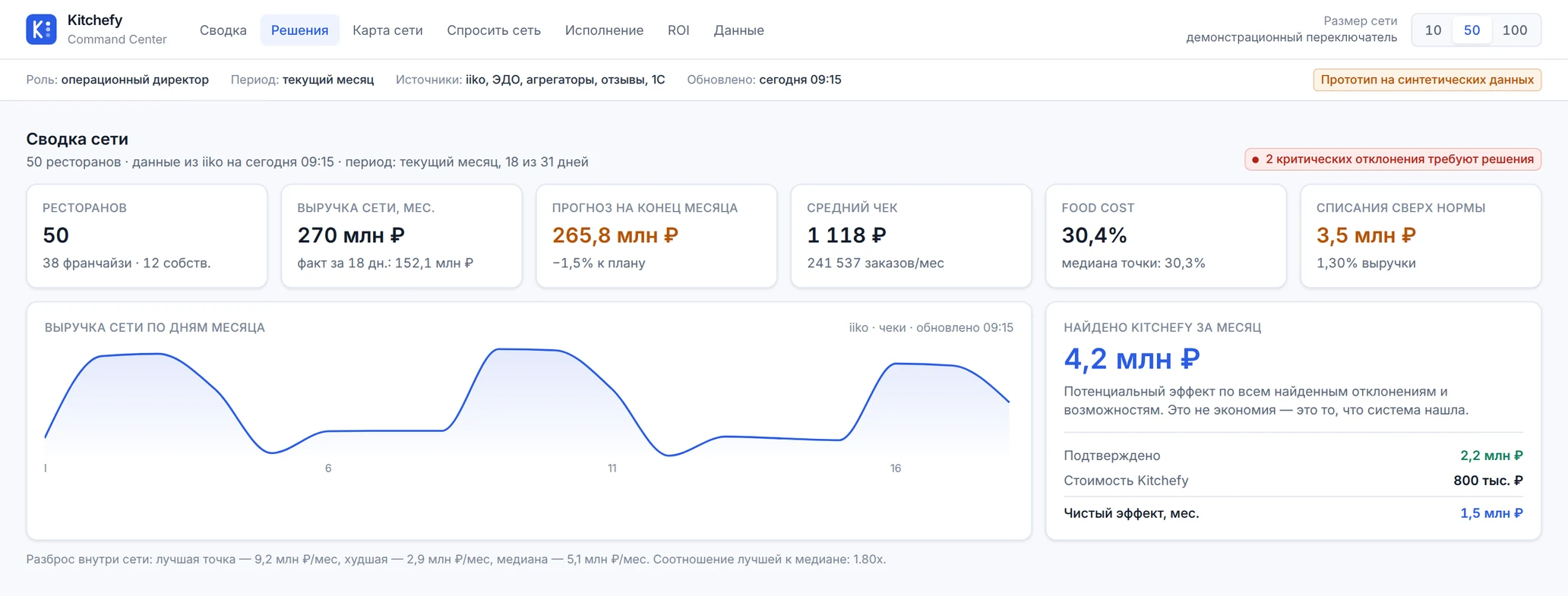Open the Выручка сети metric card
Viewport: 1568px width, 596px height.
[401, 236]
